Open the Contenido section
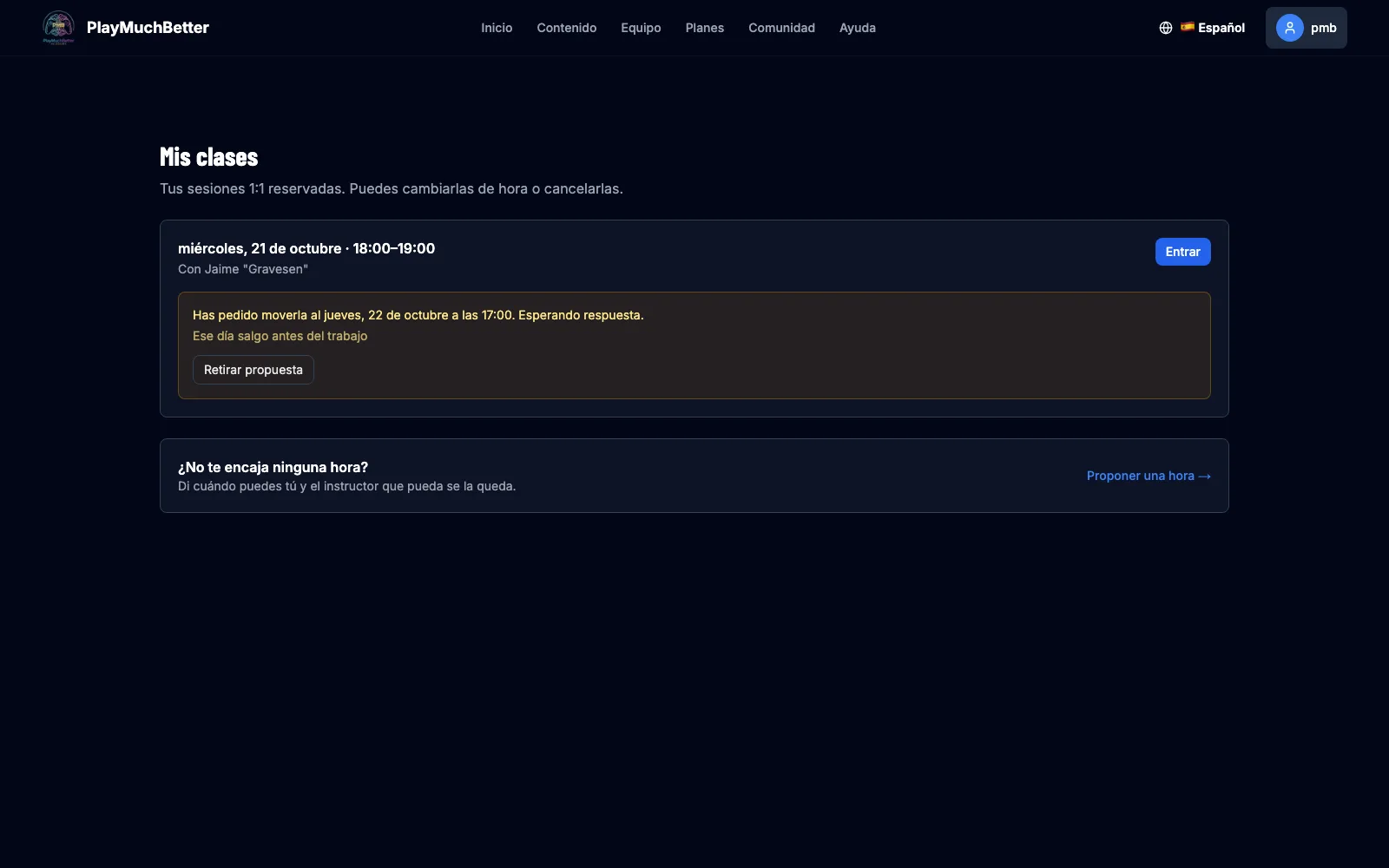This screenshot has width=1389, height=868. point(567,28)
